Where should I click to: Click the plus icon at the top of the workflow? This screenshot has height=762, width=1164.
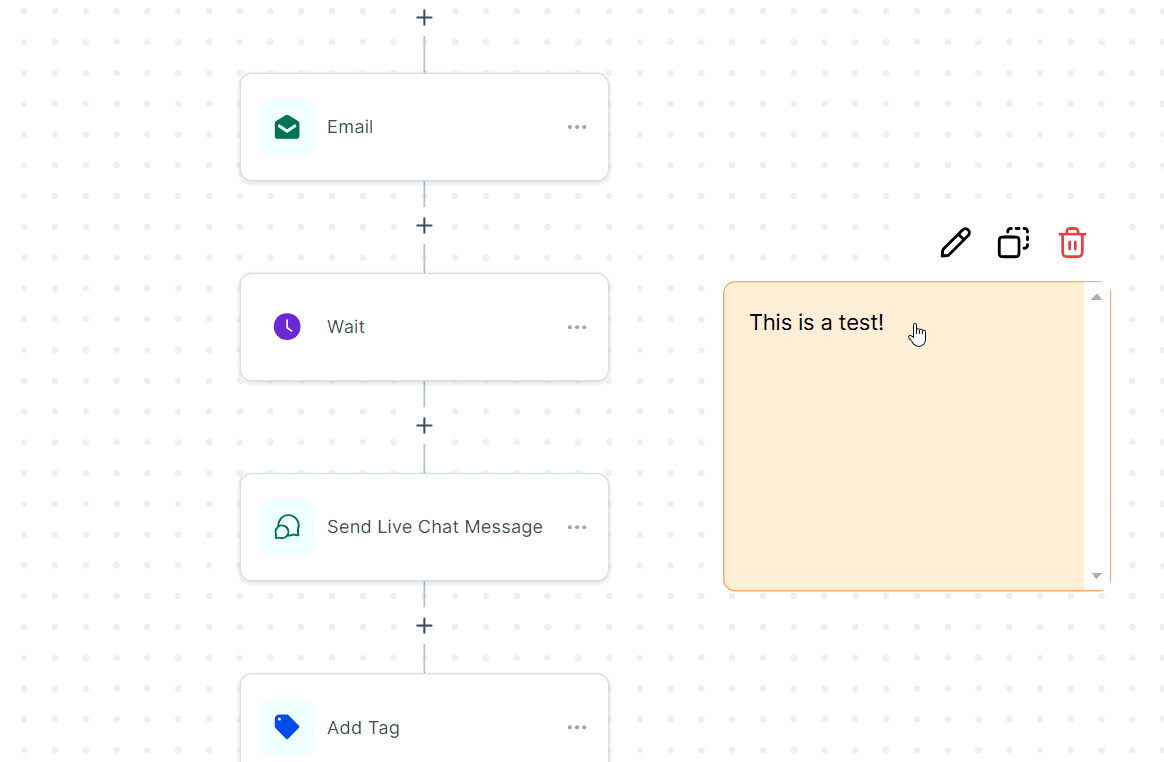(424, 17)
